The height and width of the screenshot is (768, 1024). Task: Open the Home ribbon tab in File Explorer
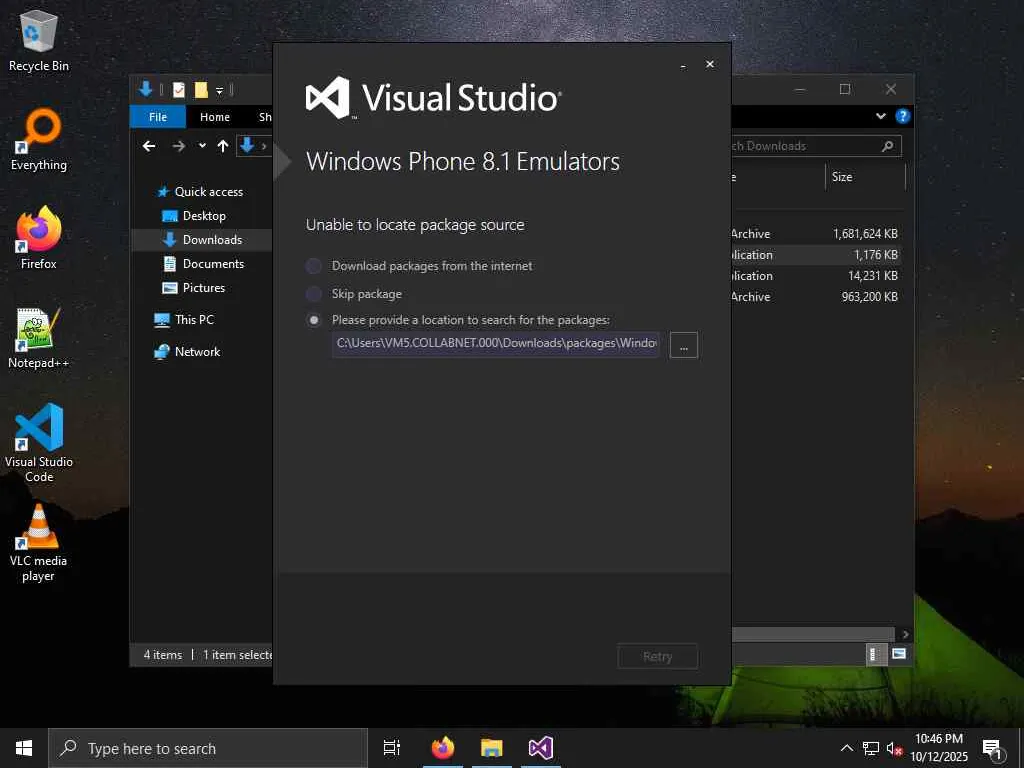[215, 117]
